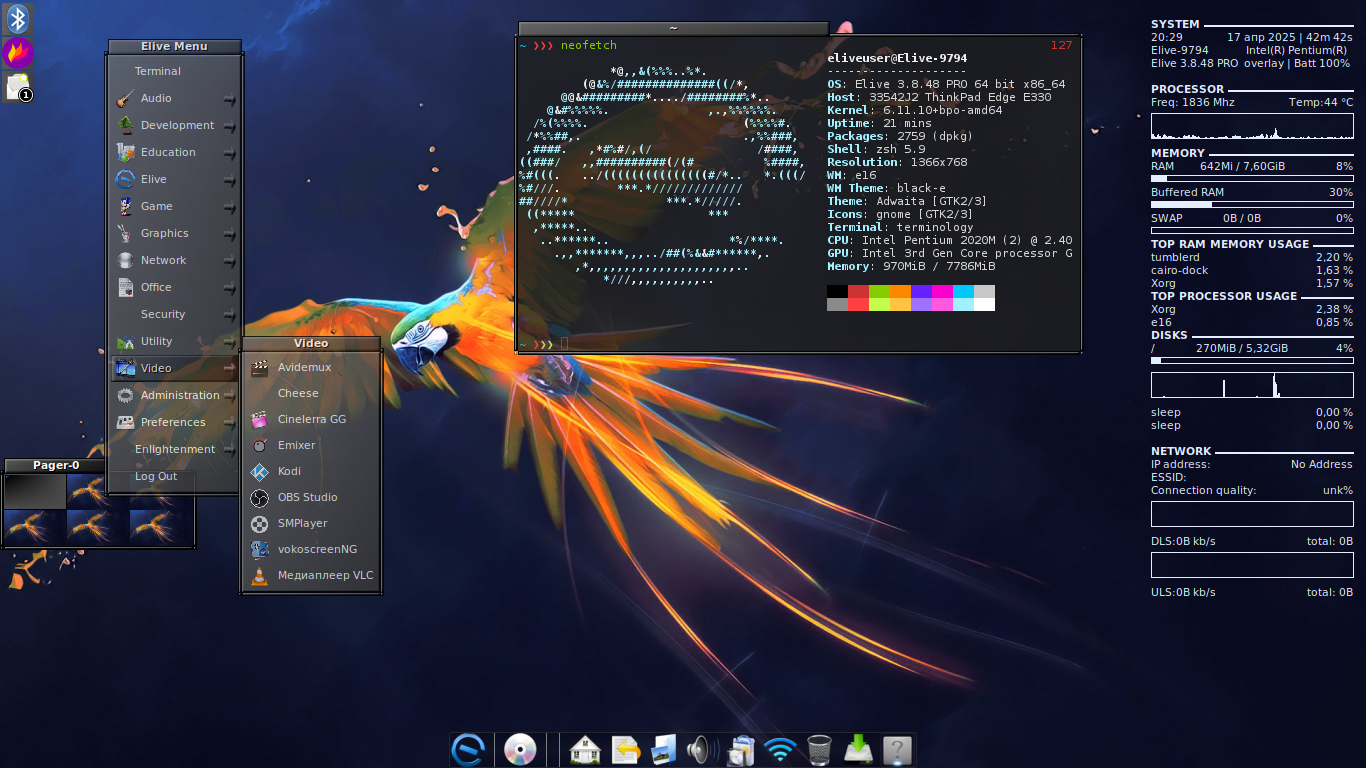Launch OBS Studio via its round icon

click(259, 497)
